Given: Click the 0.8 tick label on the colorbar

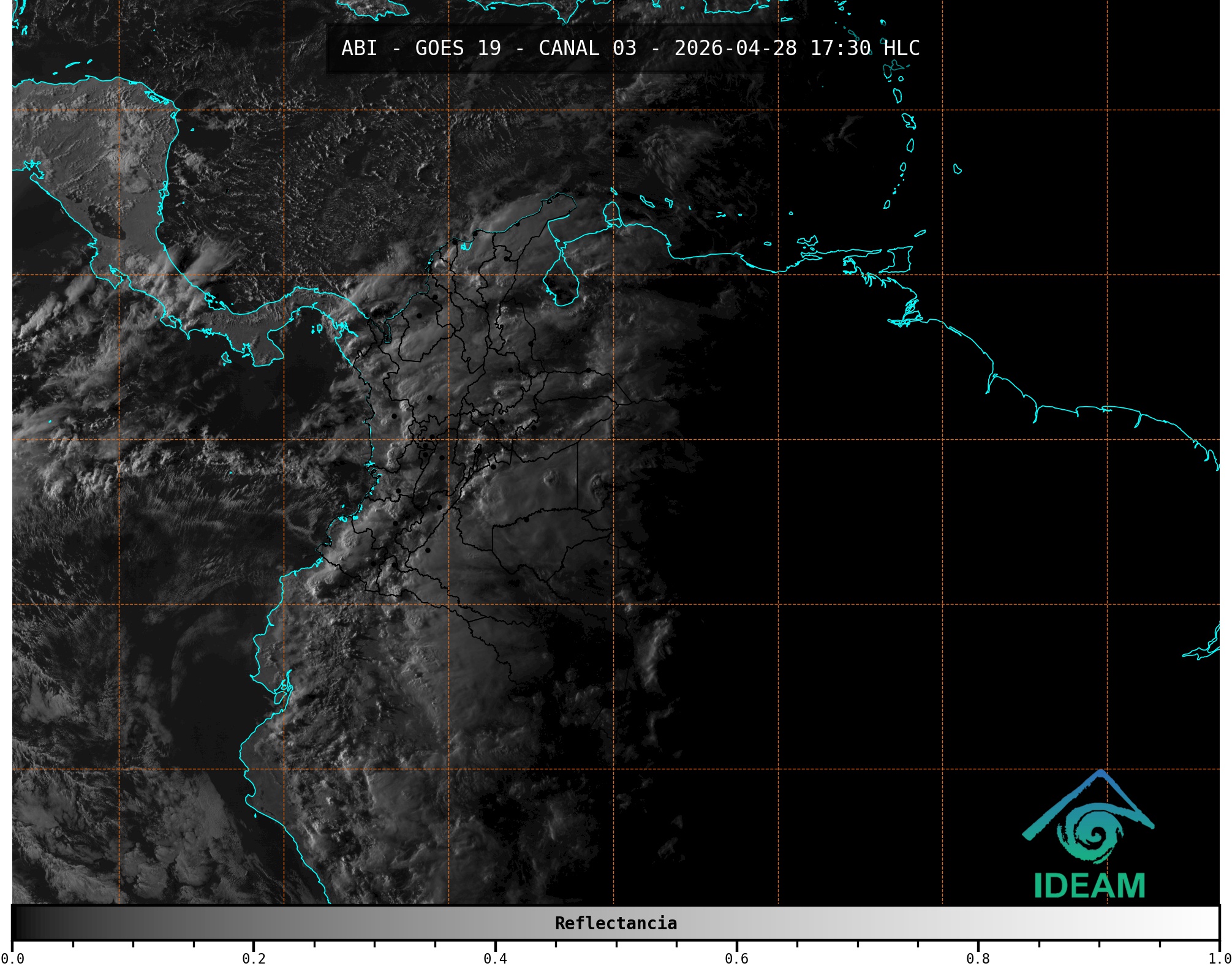Looking at the screenshot, I should (978, 958).
